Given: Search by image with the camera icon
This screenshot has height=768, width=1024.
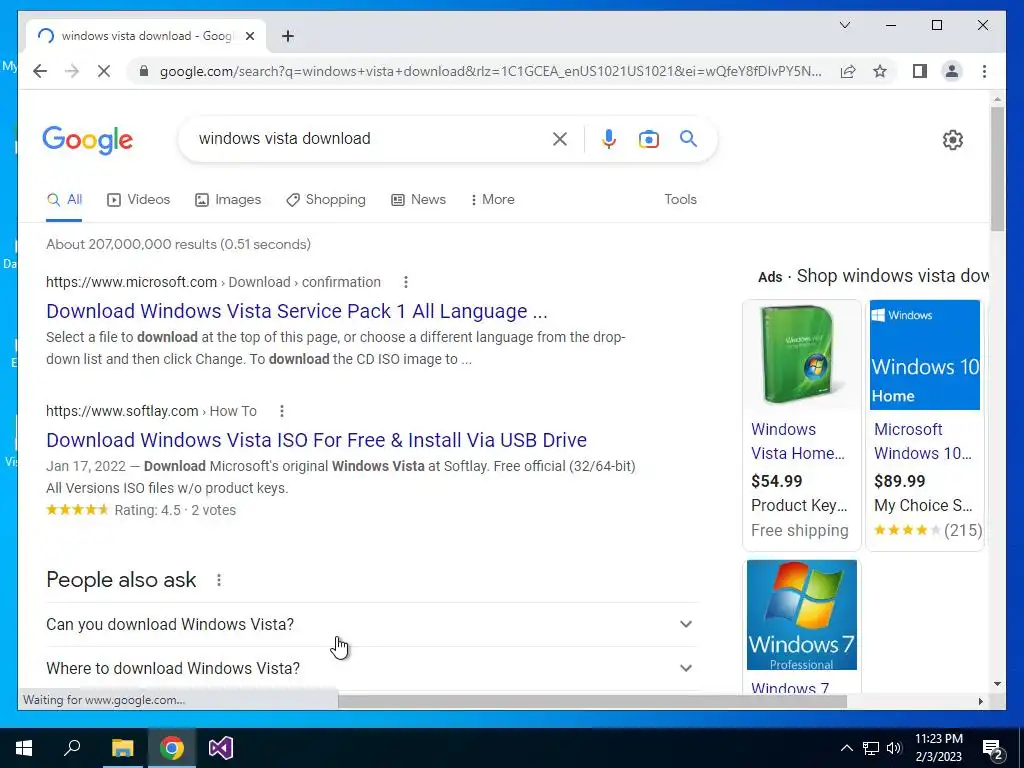Looking at the screenshot, I should click(648, 138).
